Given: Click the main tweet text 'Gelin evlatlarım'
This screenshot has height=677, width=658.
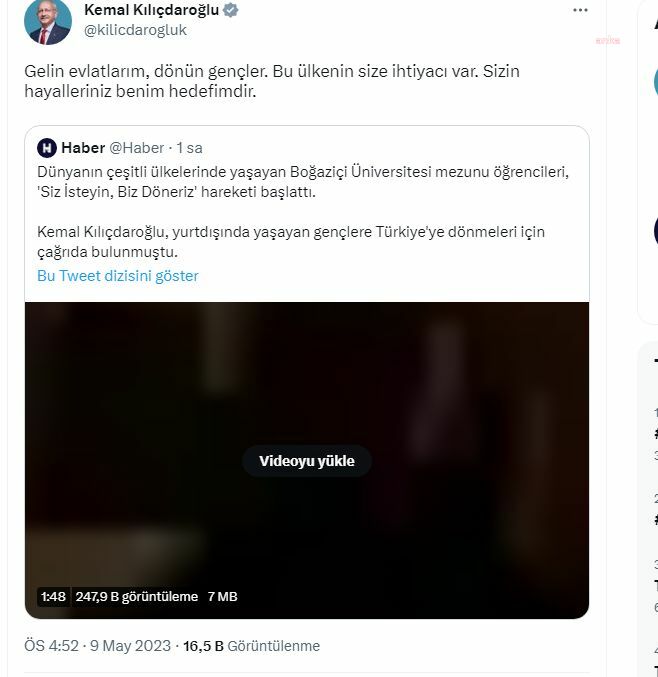Looking at the screenshot, I should 272,81.
